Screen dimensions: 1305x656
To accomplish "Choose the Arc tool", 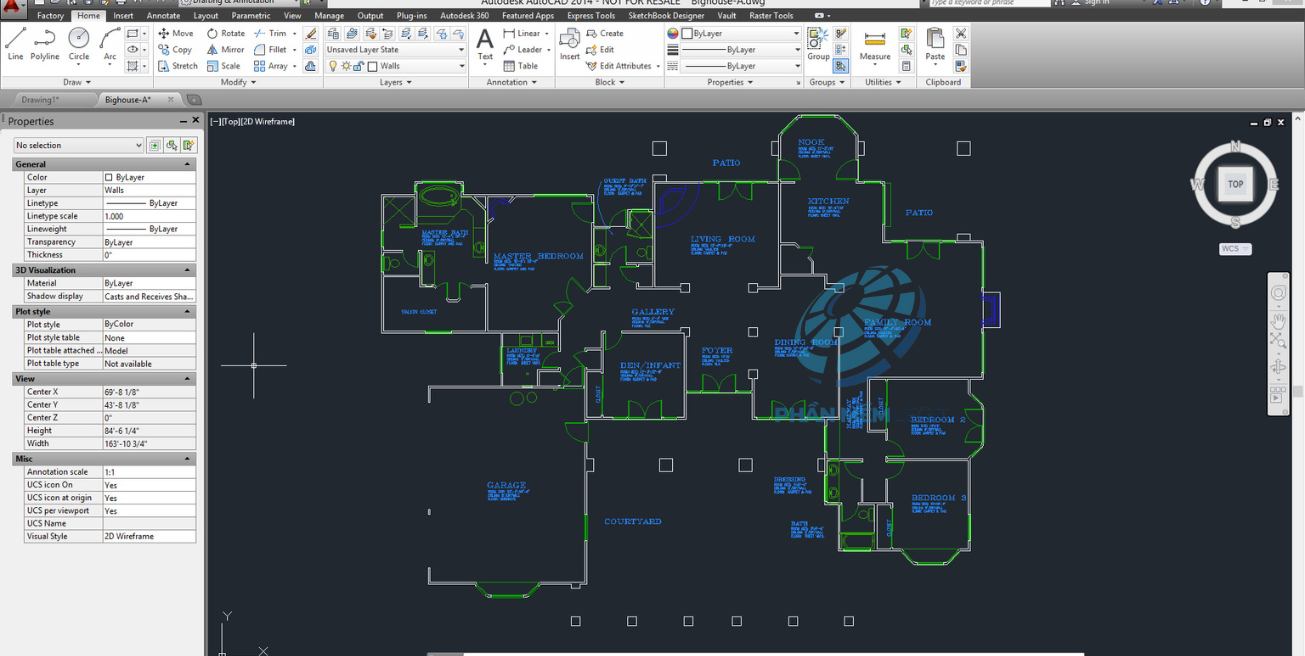I will tap(110, 44).
